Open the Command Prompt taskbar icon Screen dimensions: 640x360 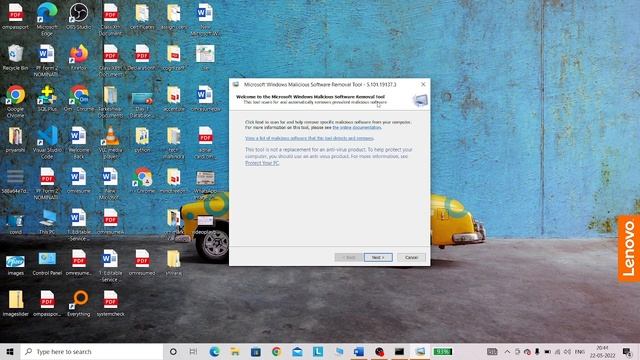coord(399,351)
